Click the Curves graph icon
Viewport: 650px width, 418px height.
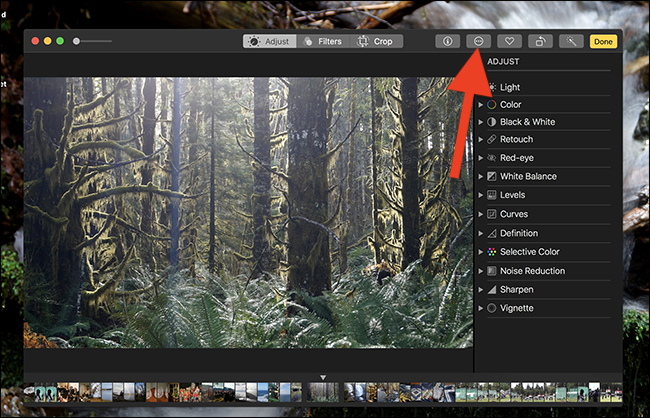click(x=492, y=214)
